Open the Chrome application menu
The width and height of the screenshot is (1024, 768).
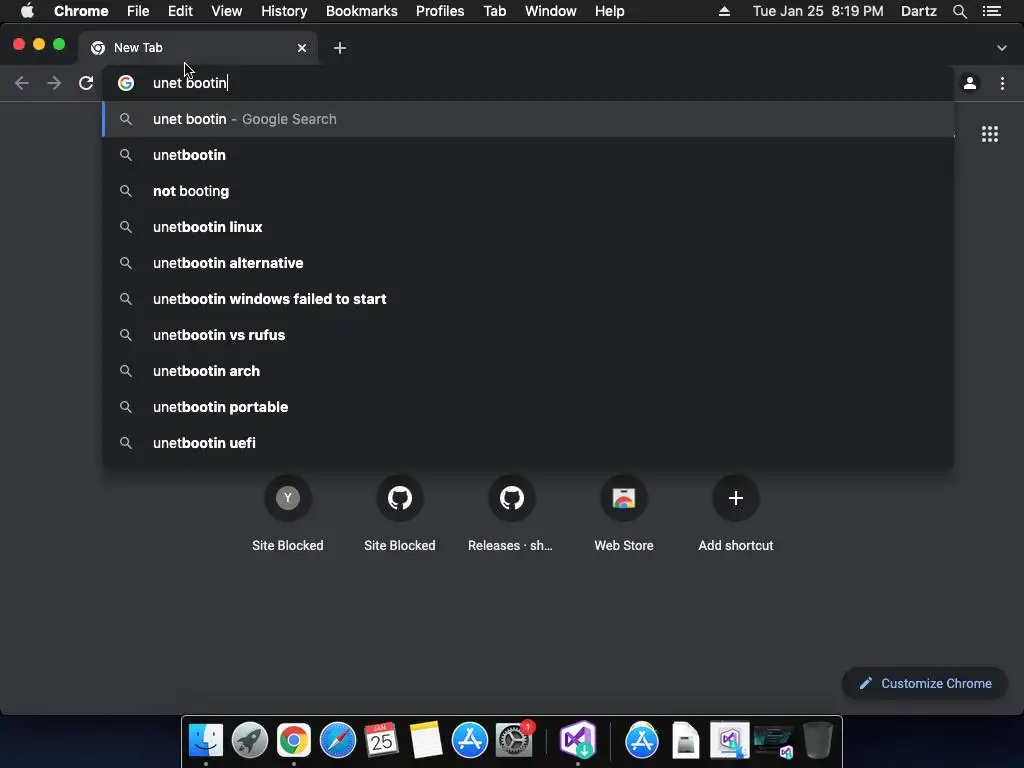pyautogui.click(x=81, y=11)
